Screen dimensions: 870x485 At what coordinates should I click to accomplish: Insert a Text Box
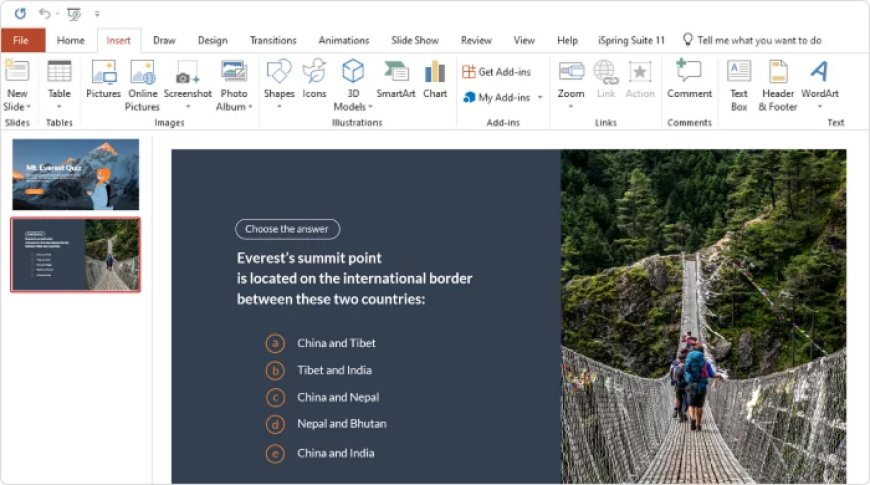[739, 84]
